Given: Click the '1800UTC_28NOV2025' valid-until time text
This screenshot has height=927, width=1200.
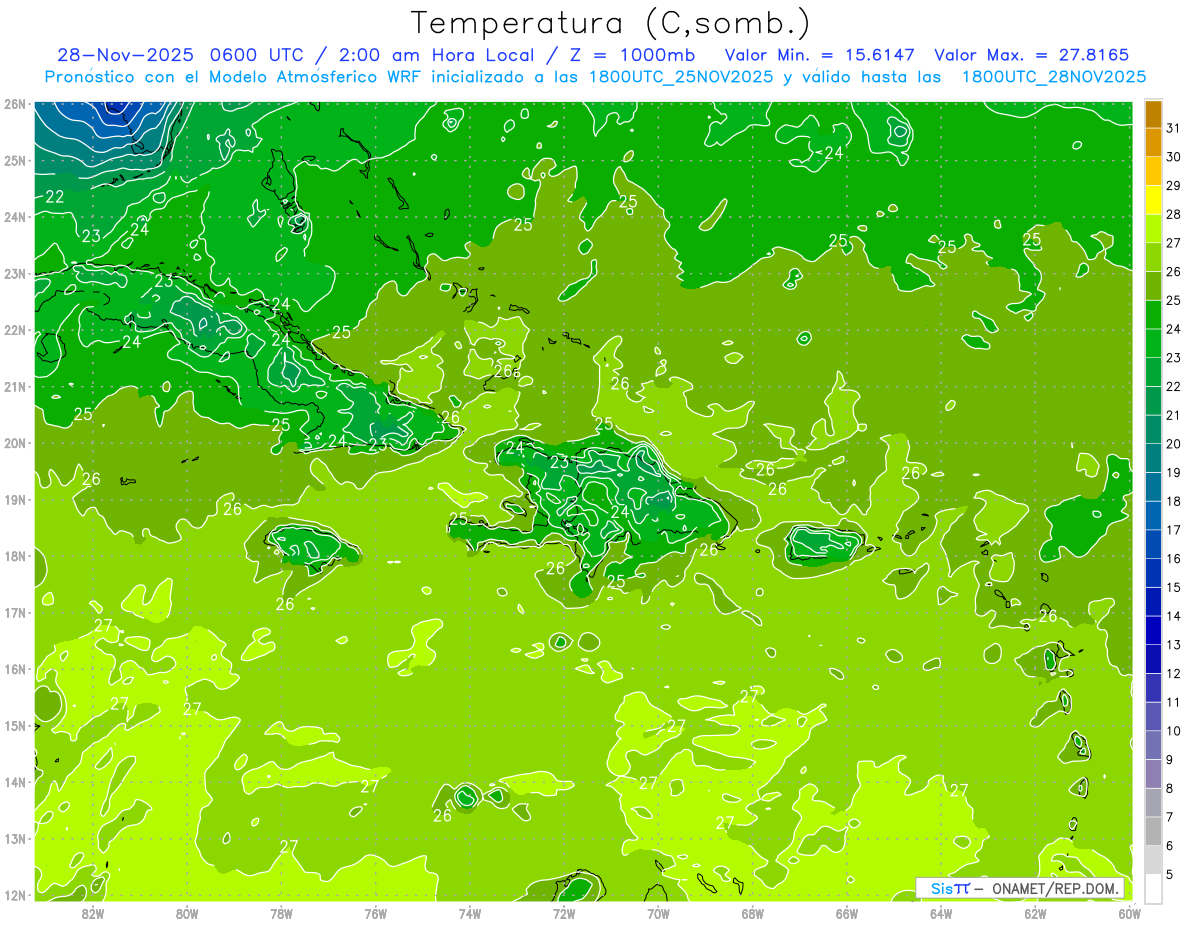Looking at the screenshot, I should pyautogui.click(x=1053, y=77).
